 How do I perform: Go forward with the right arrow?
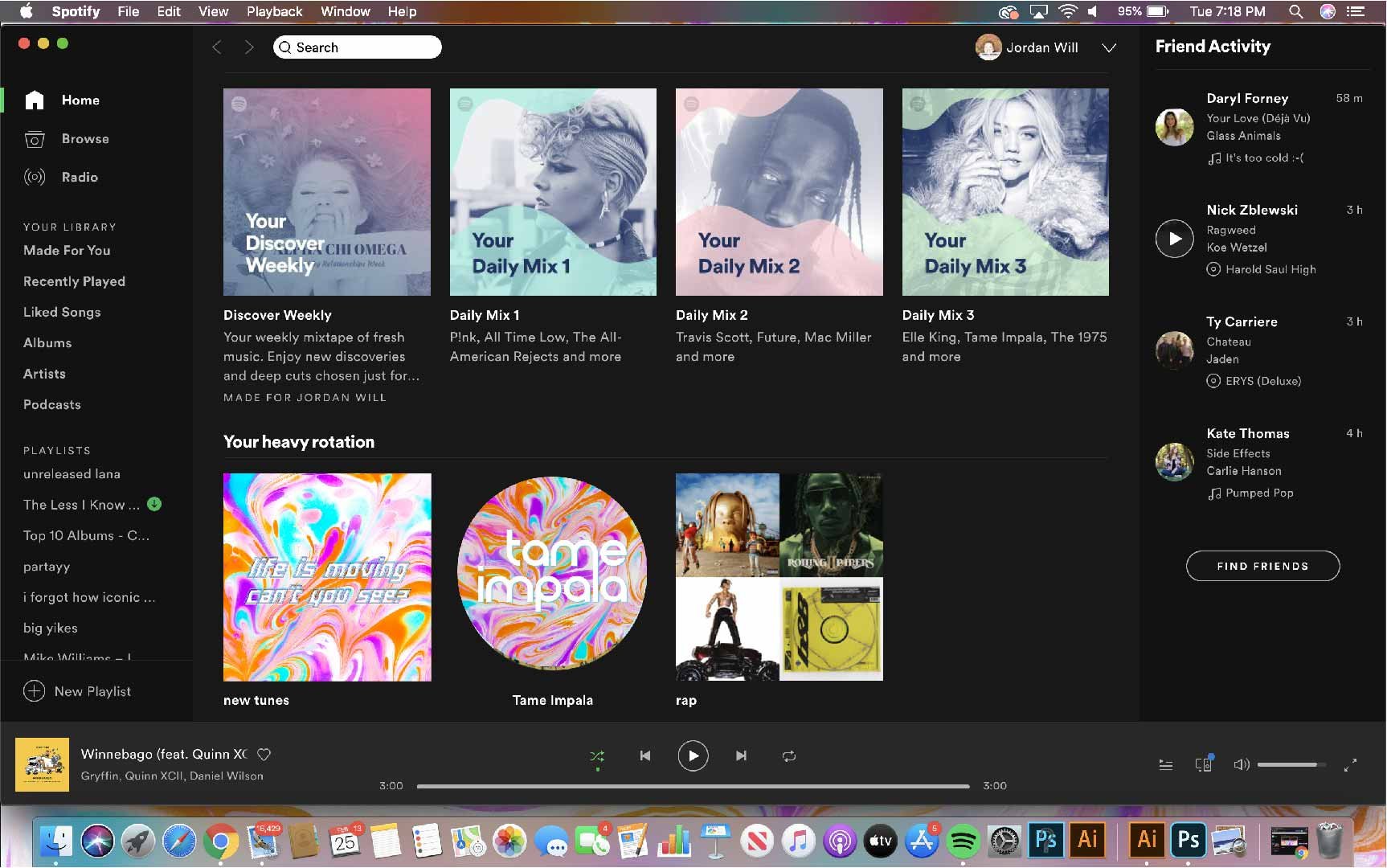(249, 47)
